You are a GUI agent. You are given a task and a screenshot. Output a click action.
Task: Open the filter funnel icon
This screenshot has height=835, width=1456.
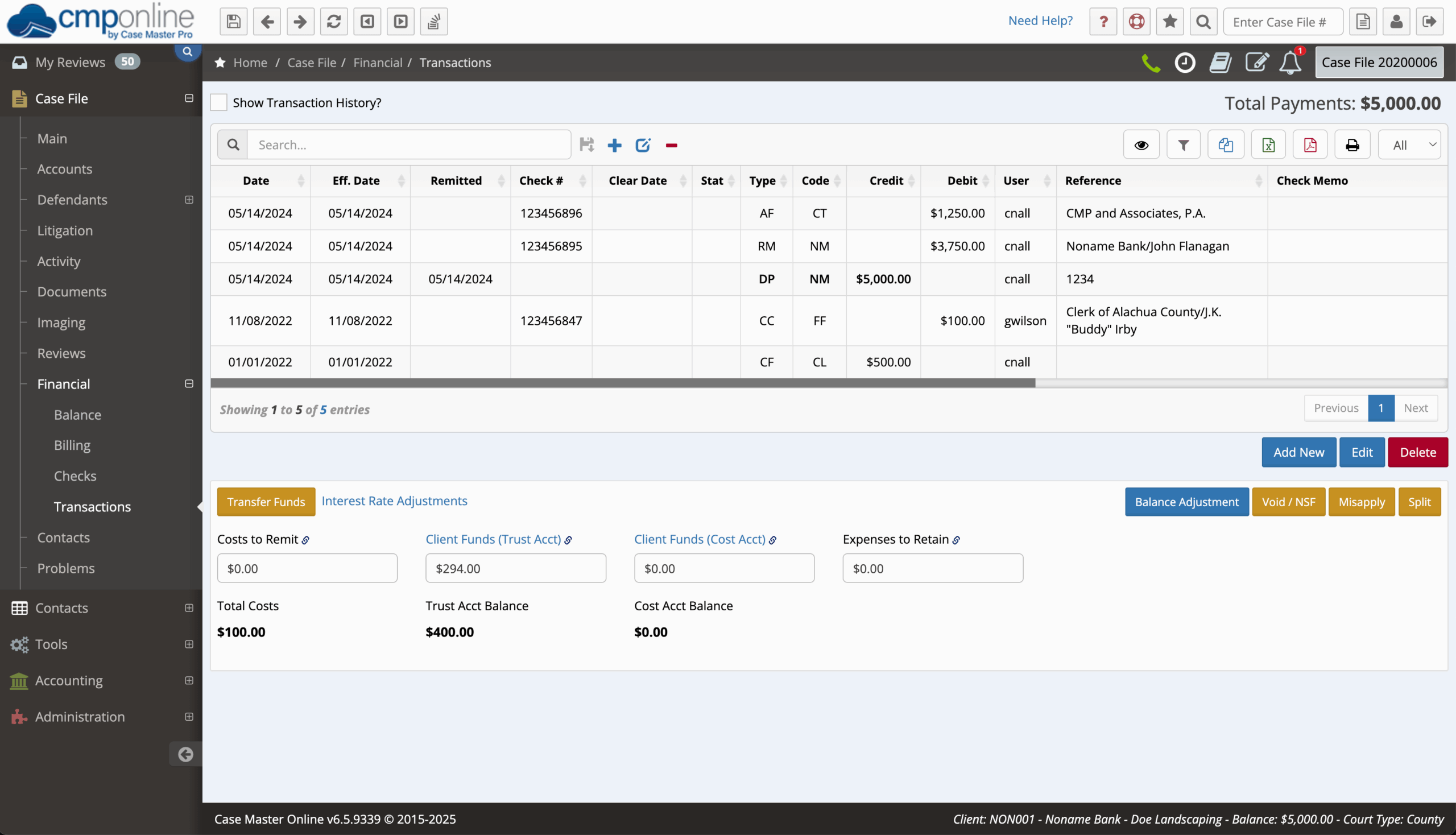click(1183, 145)
